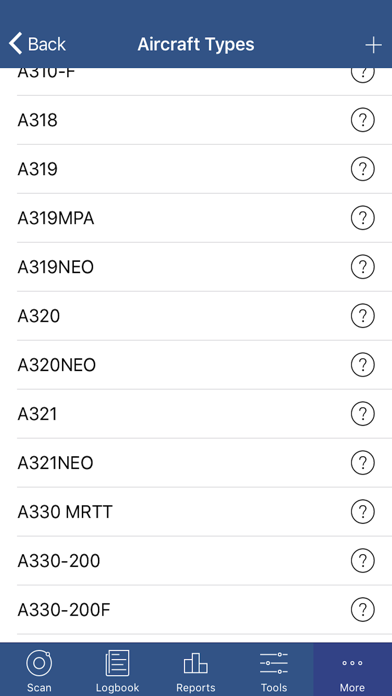Open help info for A330-200F

click(x=363, y=610)
